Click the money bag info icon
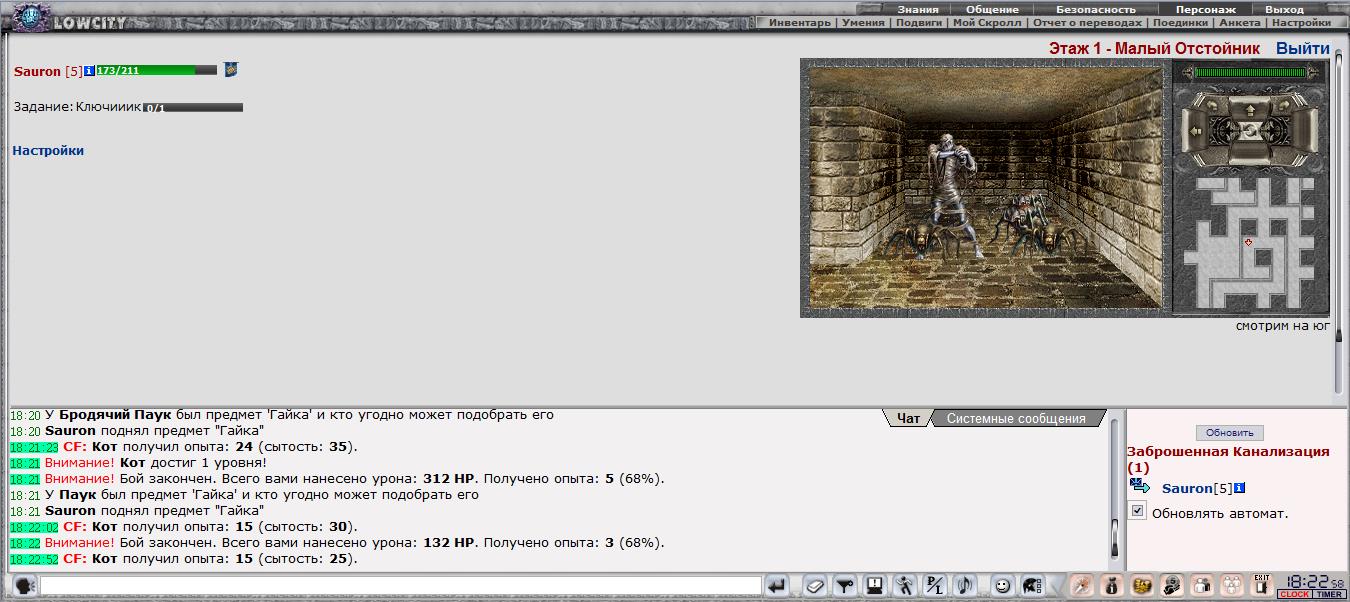Screen dimensions: 1350x602 pyautogui.click(x=1113, y=586)
